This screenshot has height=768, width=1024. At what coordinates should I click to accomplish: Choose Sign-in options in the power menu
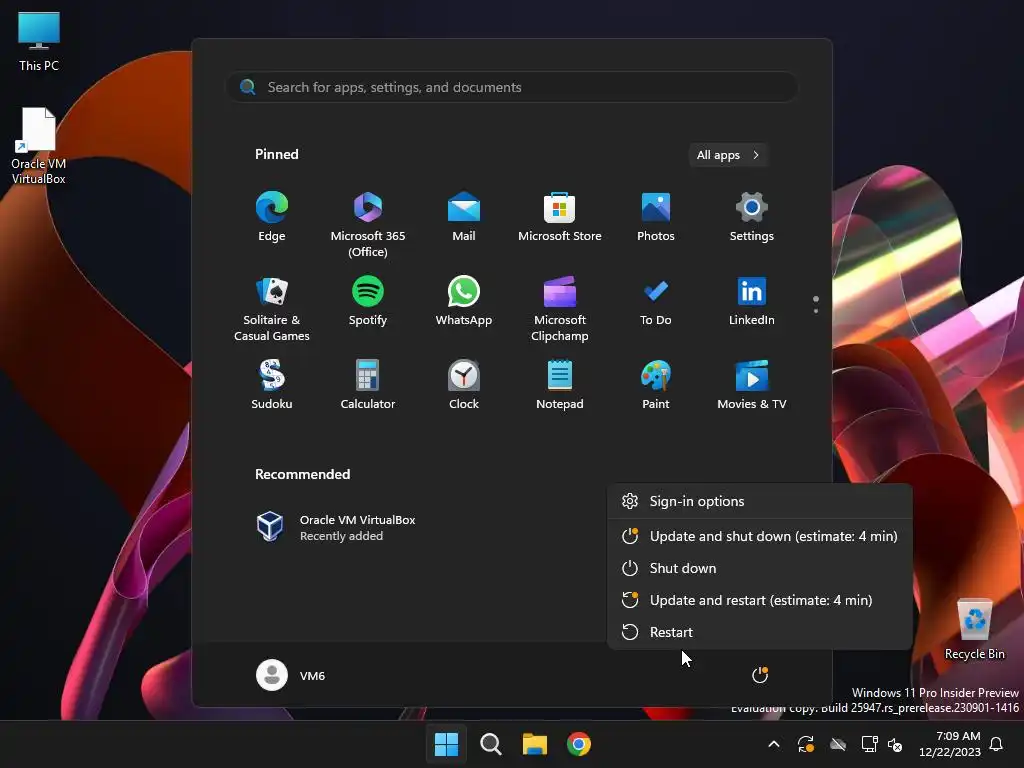coord(760,501)
